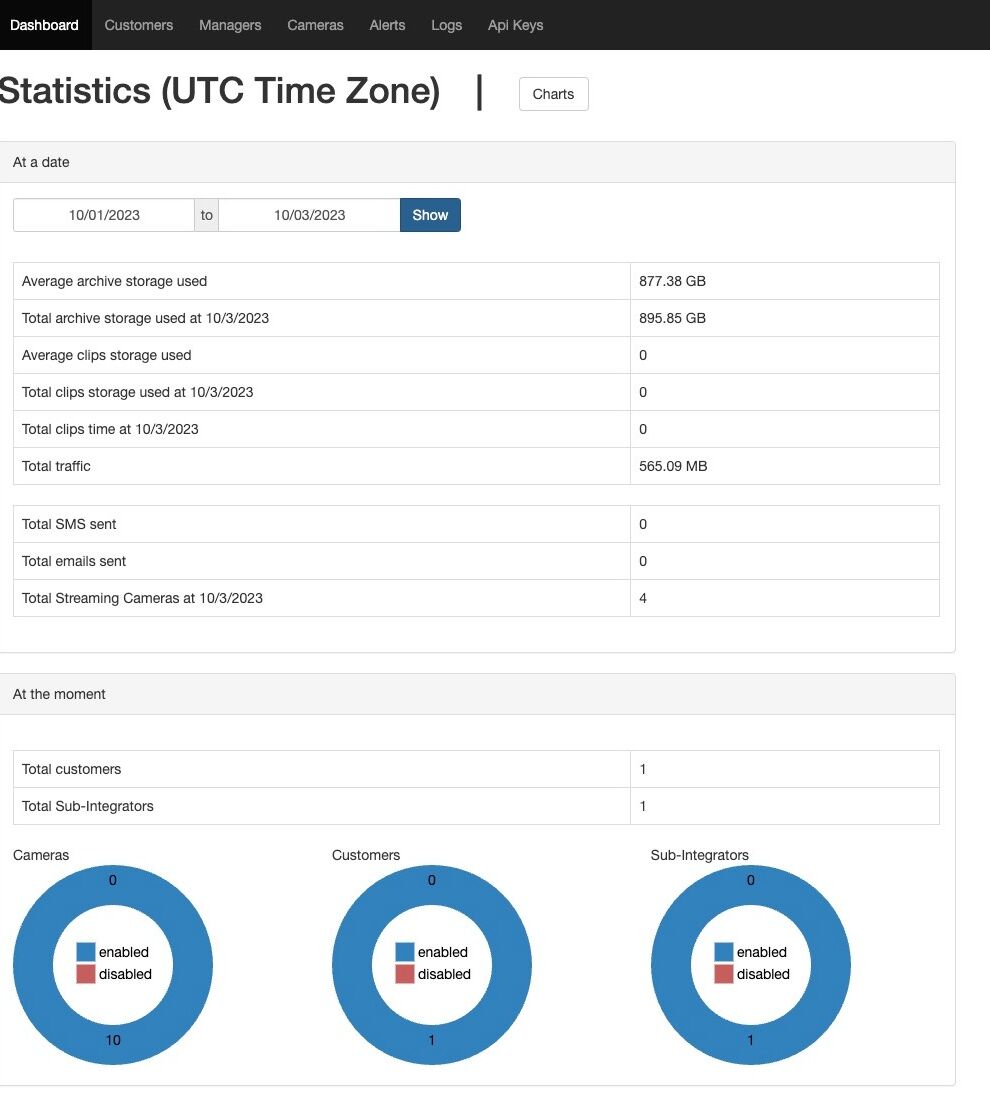Click the Total customers label

[71, 769]
